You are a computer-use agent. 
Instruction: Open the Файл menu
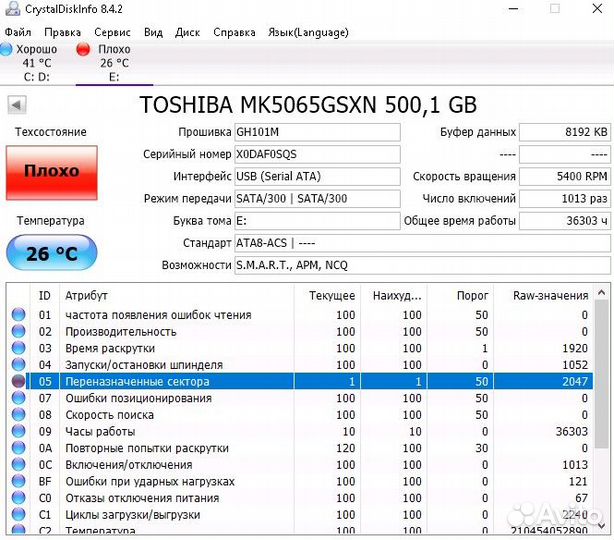point(18,32)
